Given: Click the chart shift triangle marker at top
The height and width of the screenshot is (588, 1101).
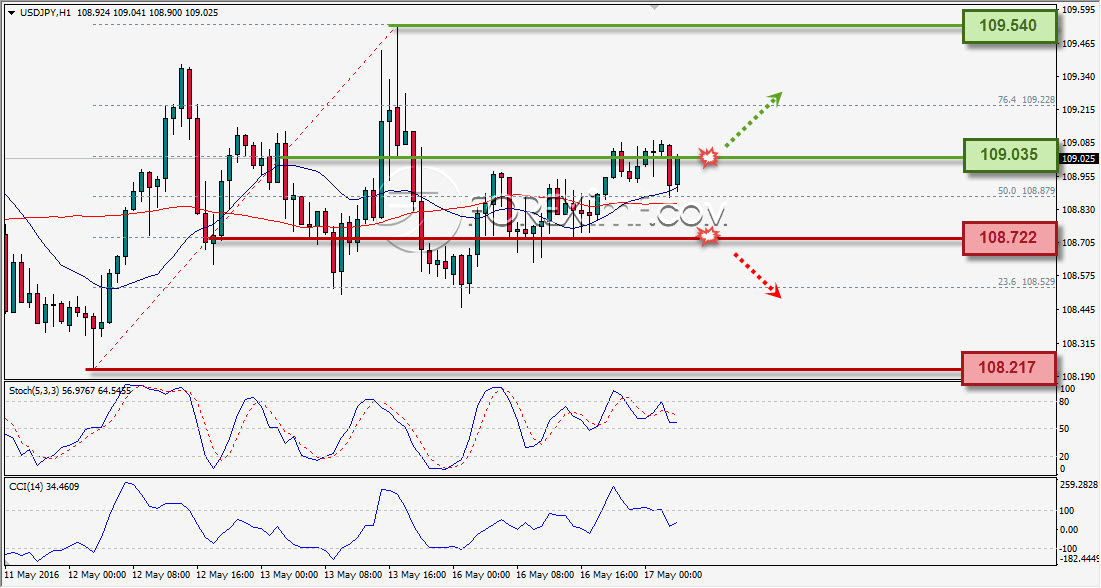Looking at the screenshot, I should tap(654, 7).
